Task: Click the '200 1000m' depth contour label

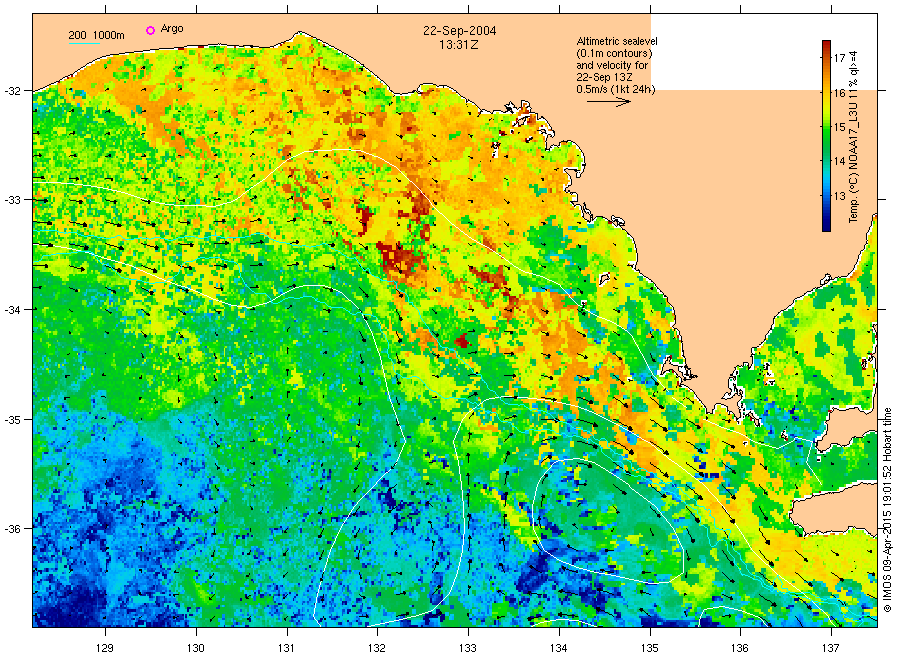Action: pyautogui.click(x=96, y=35)
